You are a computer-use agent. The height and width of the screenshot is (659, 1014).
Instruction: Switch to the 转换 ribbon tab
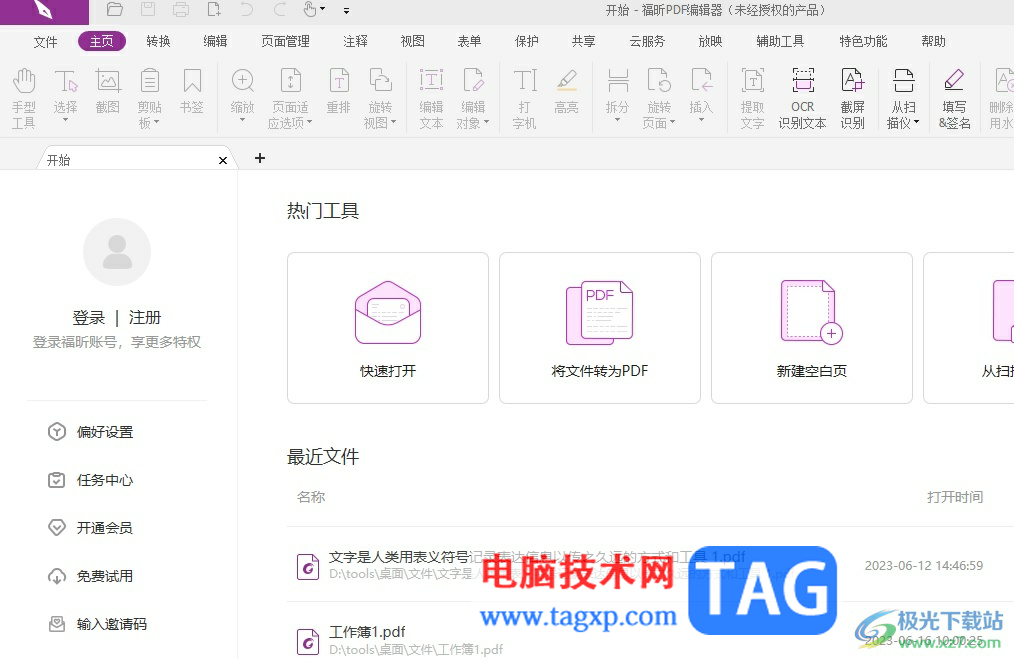[x=158, y=41]
